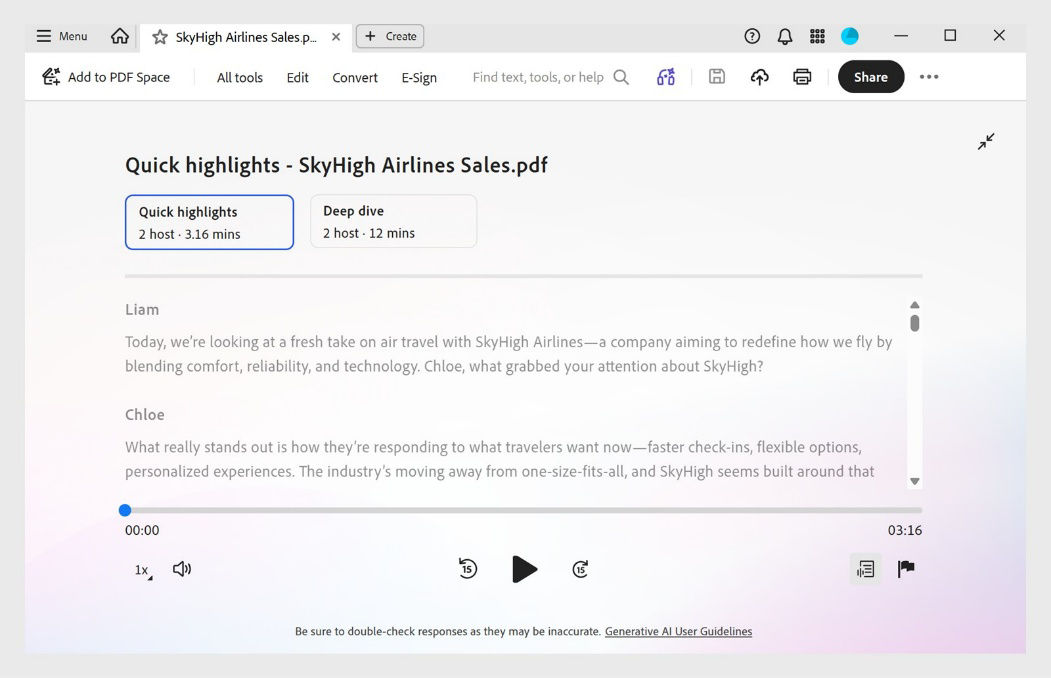Mute the audio with the speaker icon

point(182,568)
